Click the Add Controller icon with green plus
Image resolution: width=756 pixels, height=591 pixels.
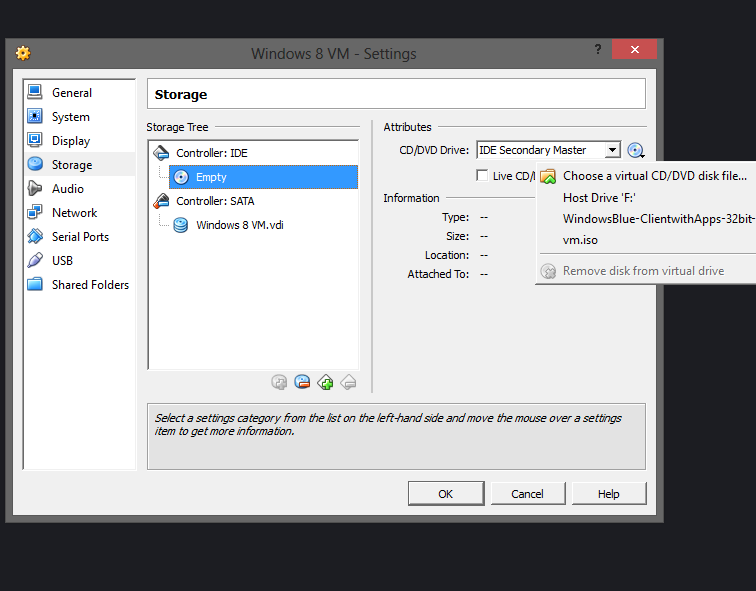[325, 382]
